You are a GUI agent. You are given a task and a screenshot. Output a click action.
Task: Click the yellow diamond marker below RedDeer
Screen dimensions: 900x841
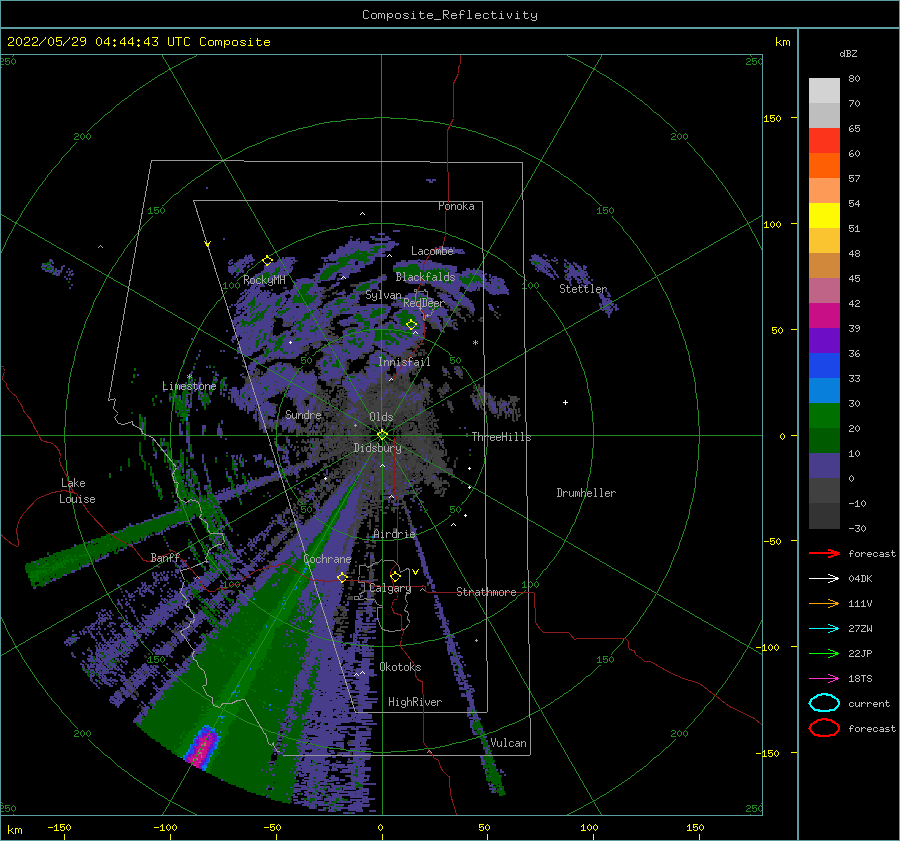coord(411,325)
